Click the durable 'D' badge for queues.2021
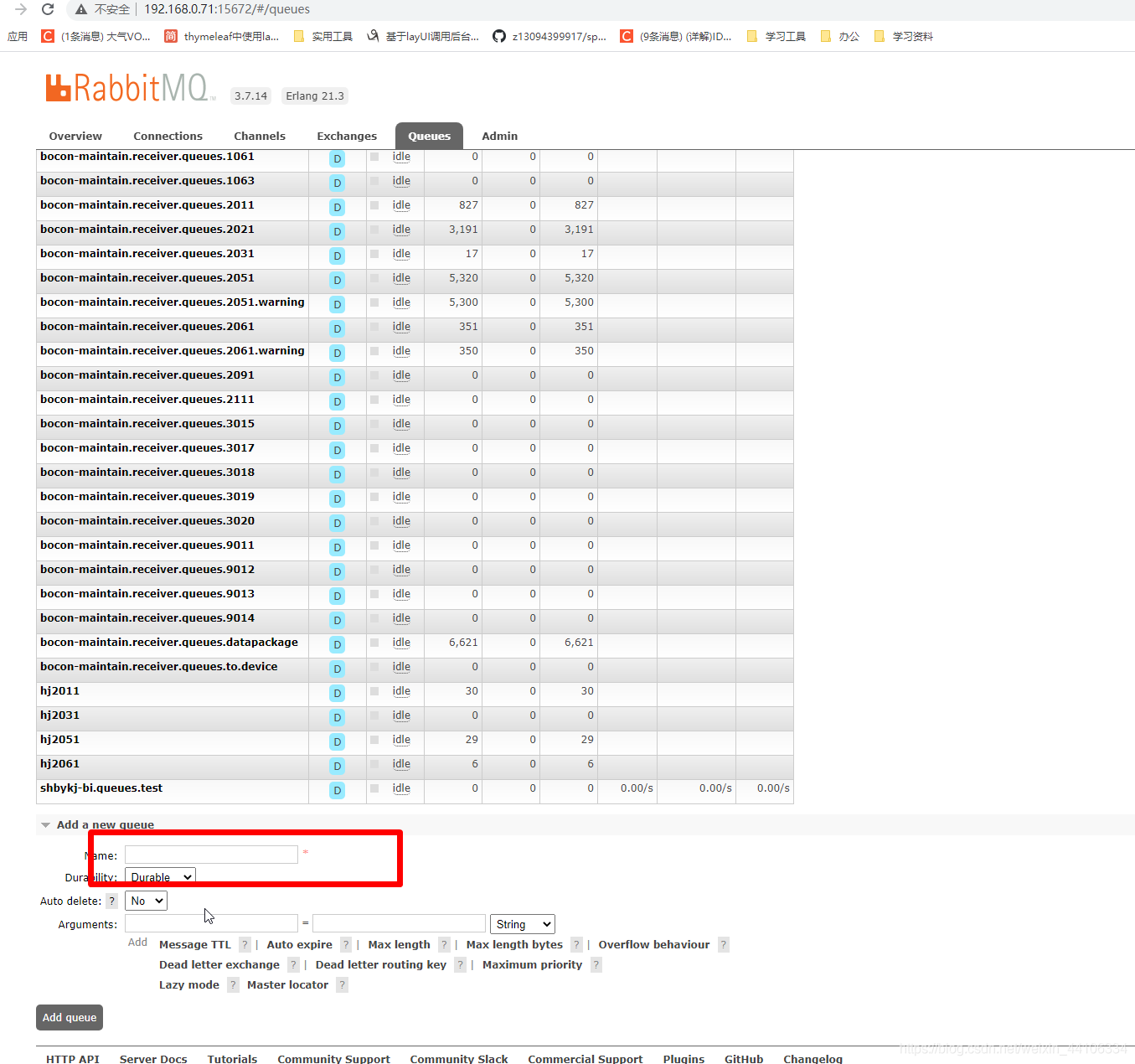This screenshot has width=1135, height=1064. (338, 231)
